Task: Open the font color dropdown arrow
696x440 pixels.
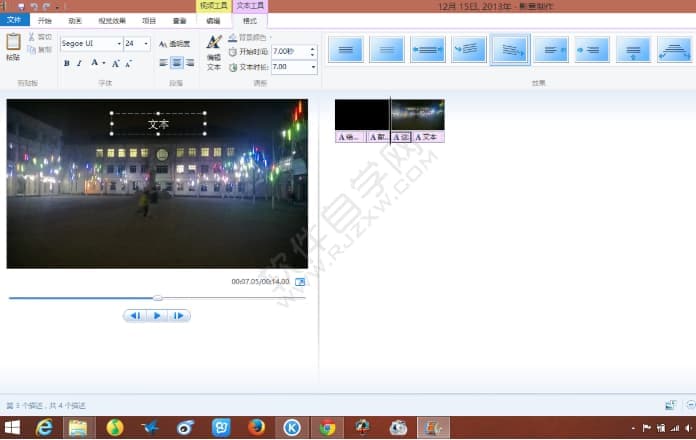Action: coord(104,63)
